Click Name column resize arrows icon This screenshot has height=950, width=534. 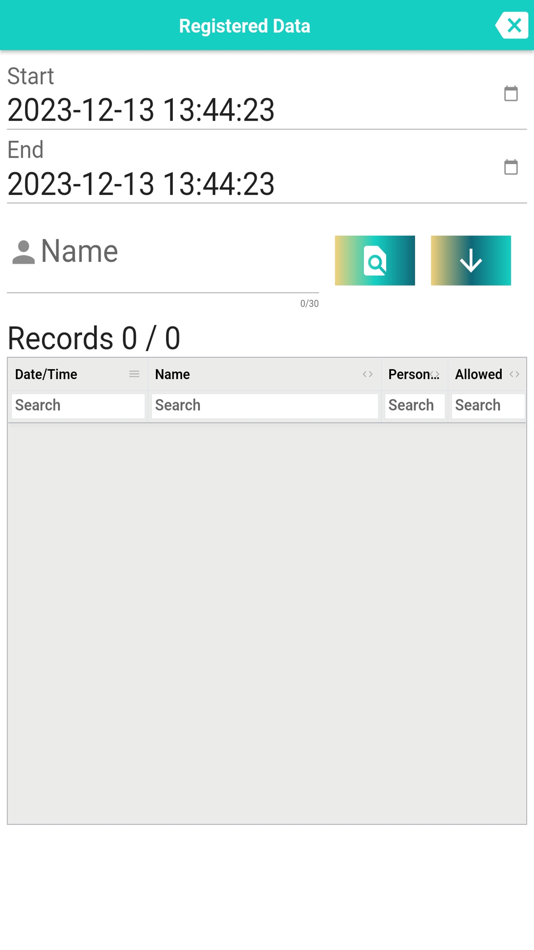(x=367, y=374)
